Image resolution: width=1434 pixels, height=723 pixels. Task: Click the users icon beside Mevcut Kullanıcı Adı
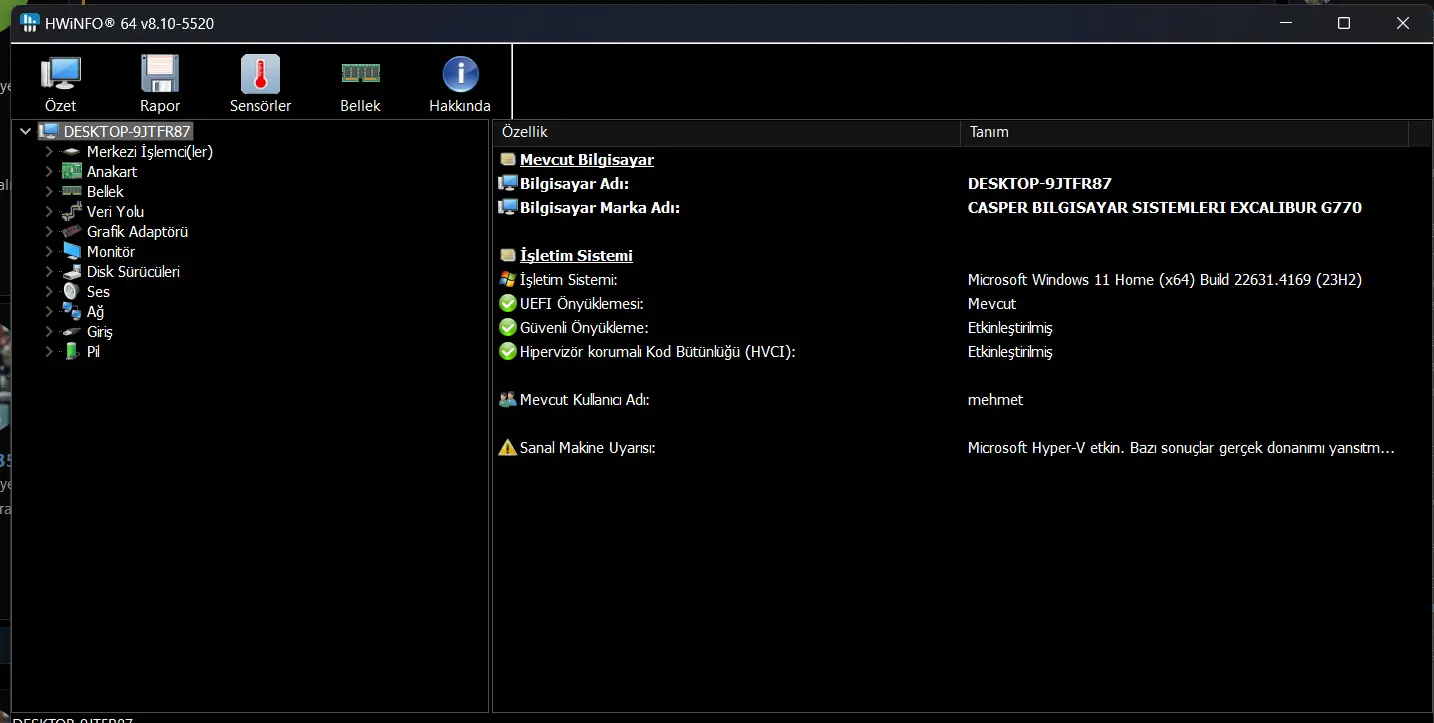(x=508, y=400)
